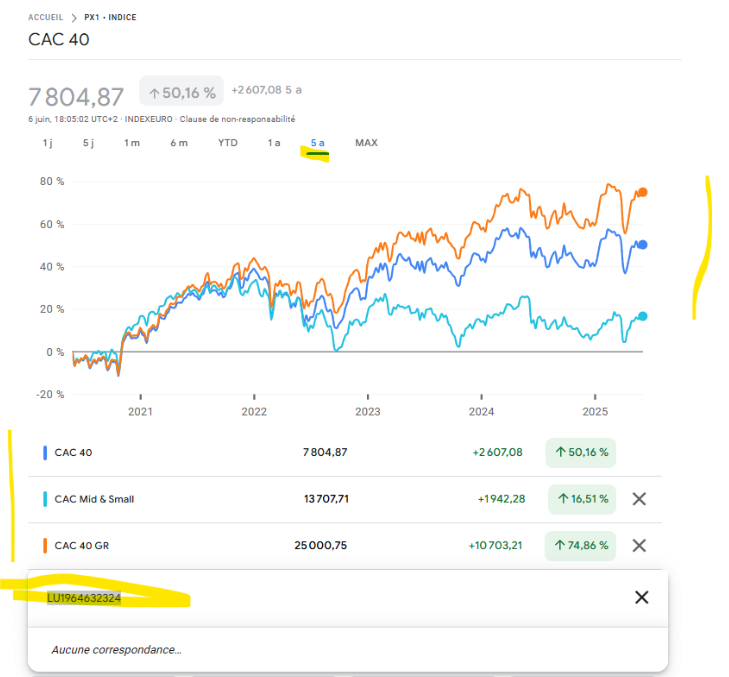Click the 2023 axis label
The image size is (729, 677).
368,412
